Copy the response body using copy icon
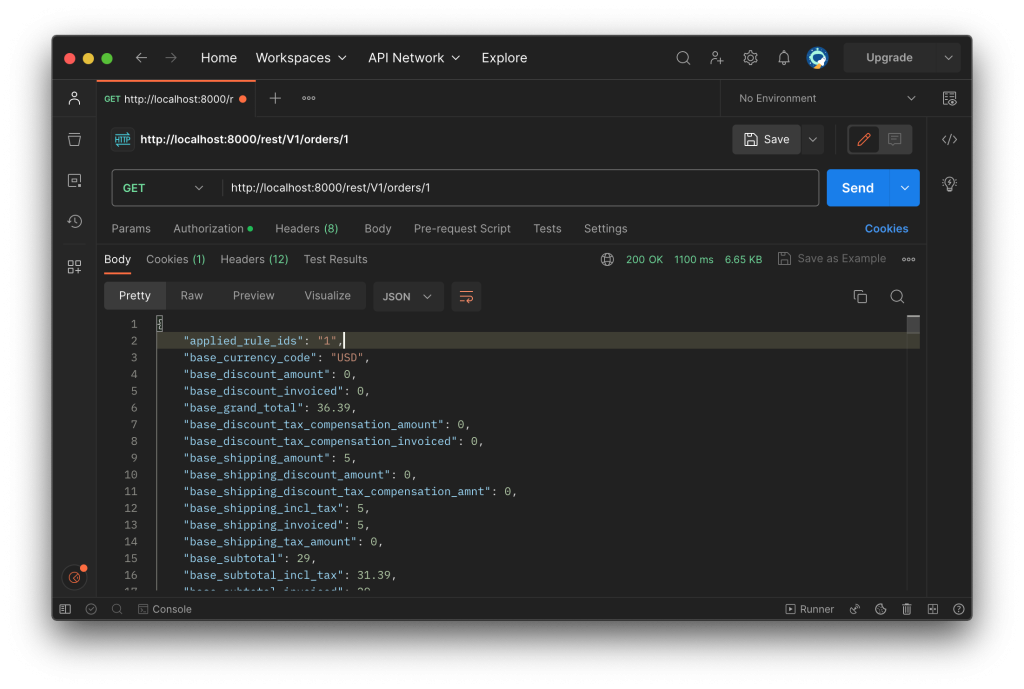The width and height of the screenshot is (1024, 689). [x=860, y=296]
